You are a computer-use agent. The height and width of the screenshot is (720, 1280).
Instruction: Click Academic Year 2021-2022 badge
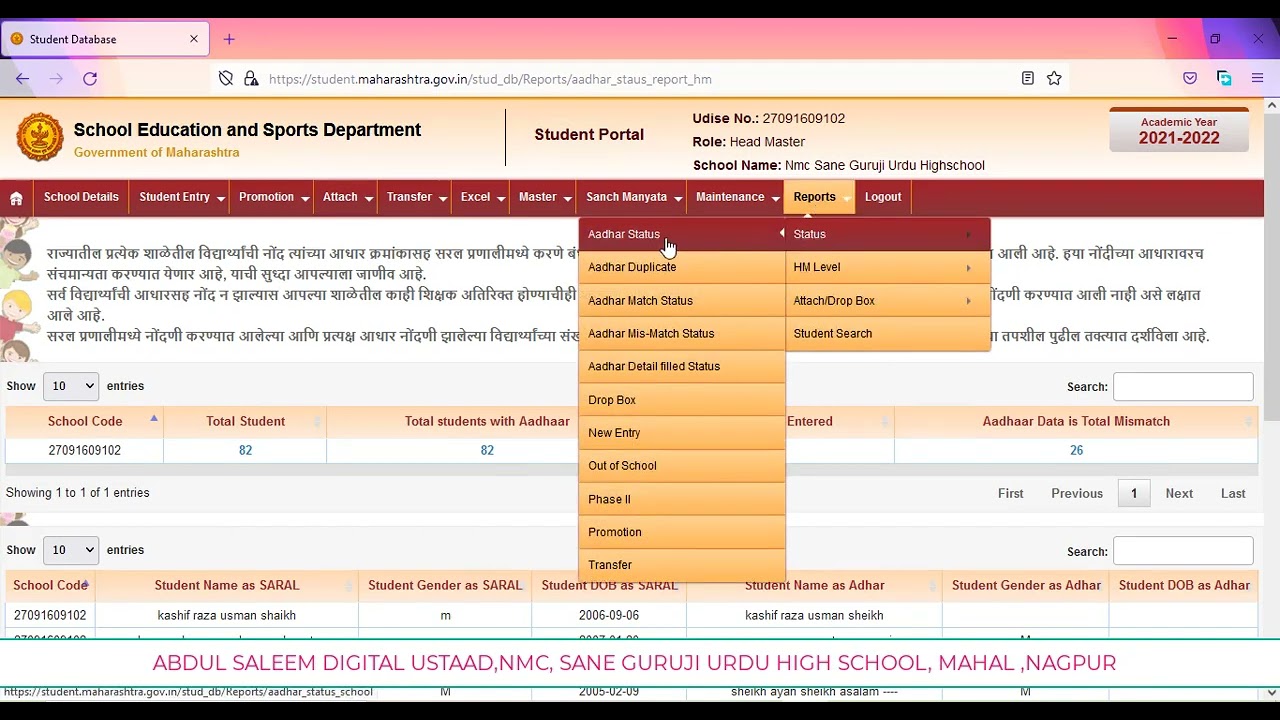[x=1179, y=130]
